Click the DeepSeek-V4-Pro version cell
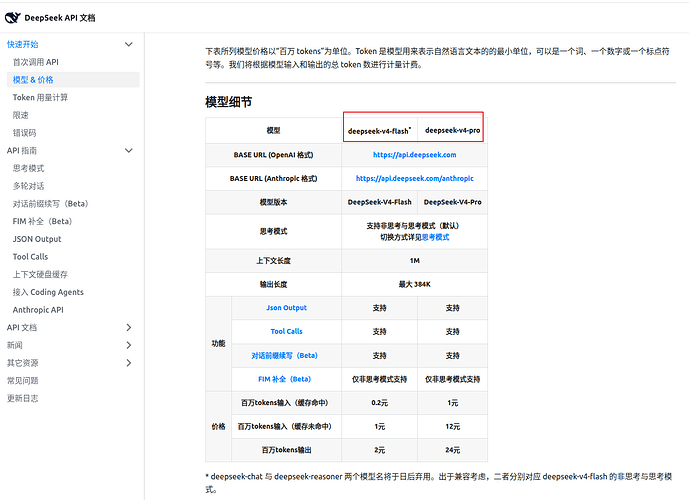Image resolution: width=689 pixels, height=500 pixels. (x=452, y=202)
